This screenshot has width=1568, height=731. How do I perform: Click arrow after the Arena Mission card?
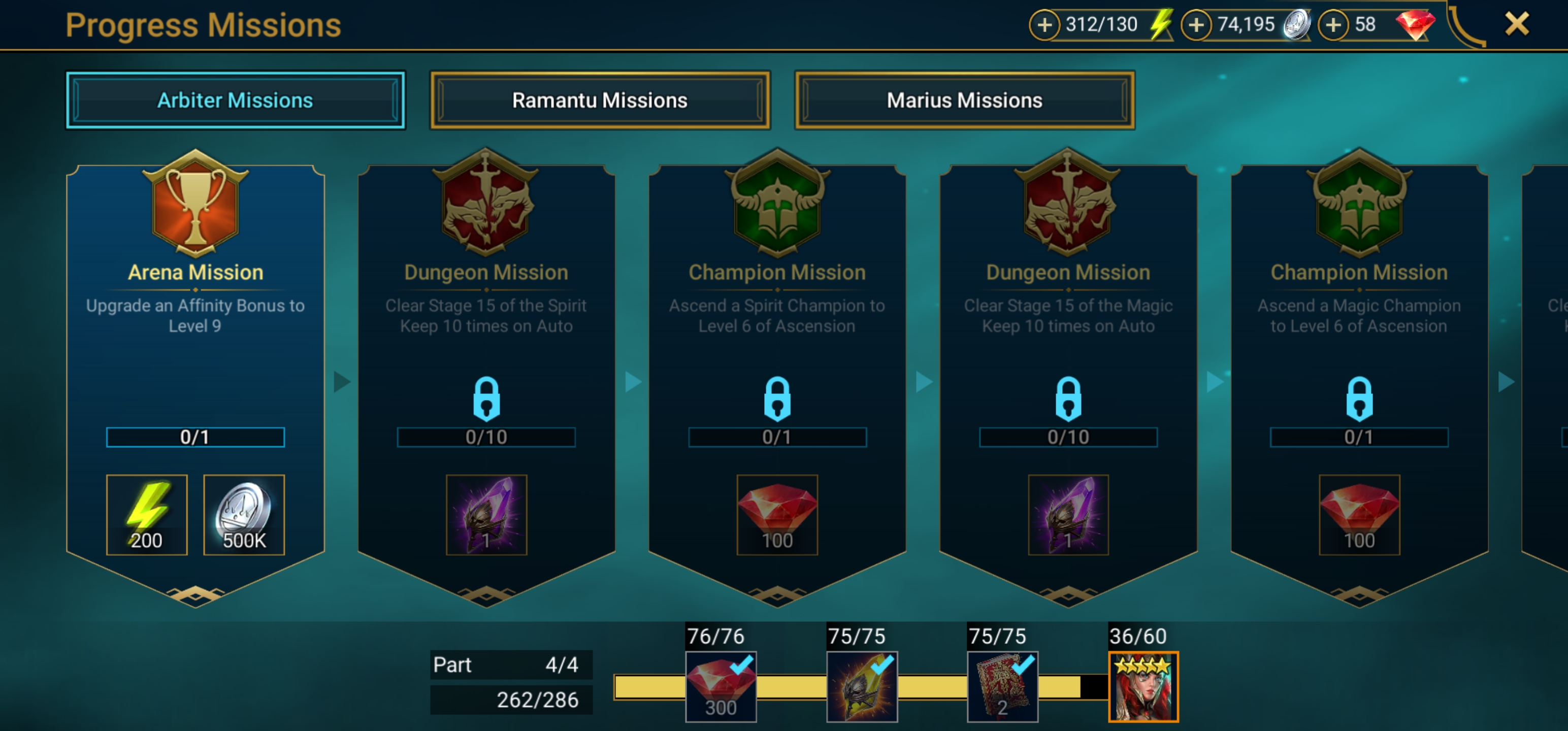[342, 382]
